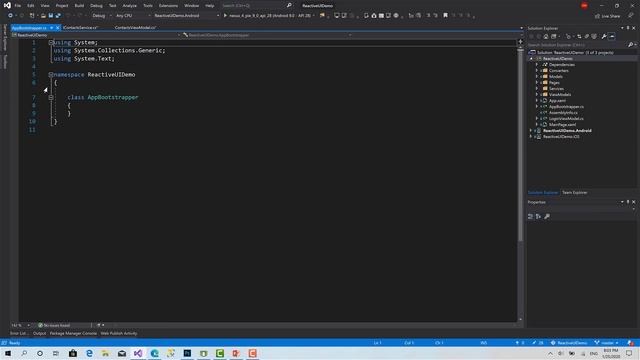Expand the Dependencies node
This screenshot has height=360, width=640.
tap(537, 64)
